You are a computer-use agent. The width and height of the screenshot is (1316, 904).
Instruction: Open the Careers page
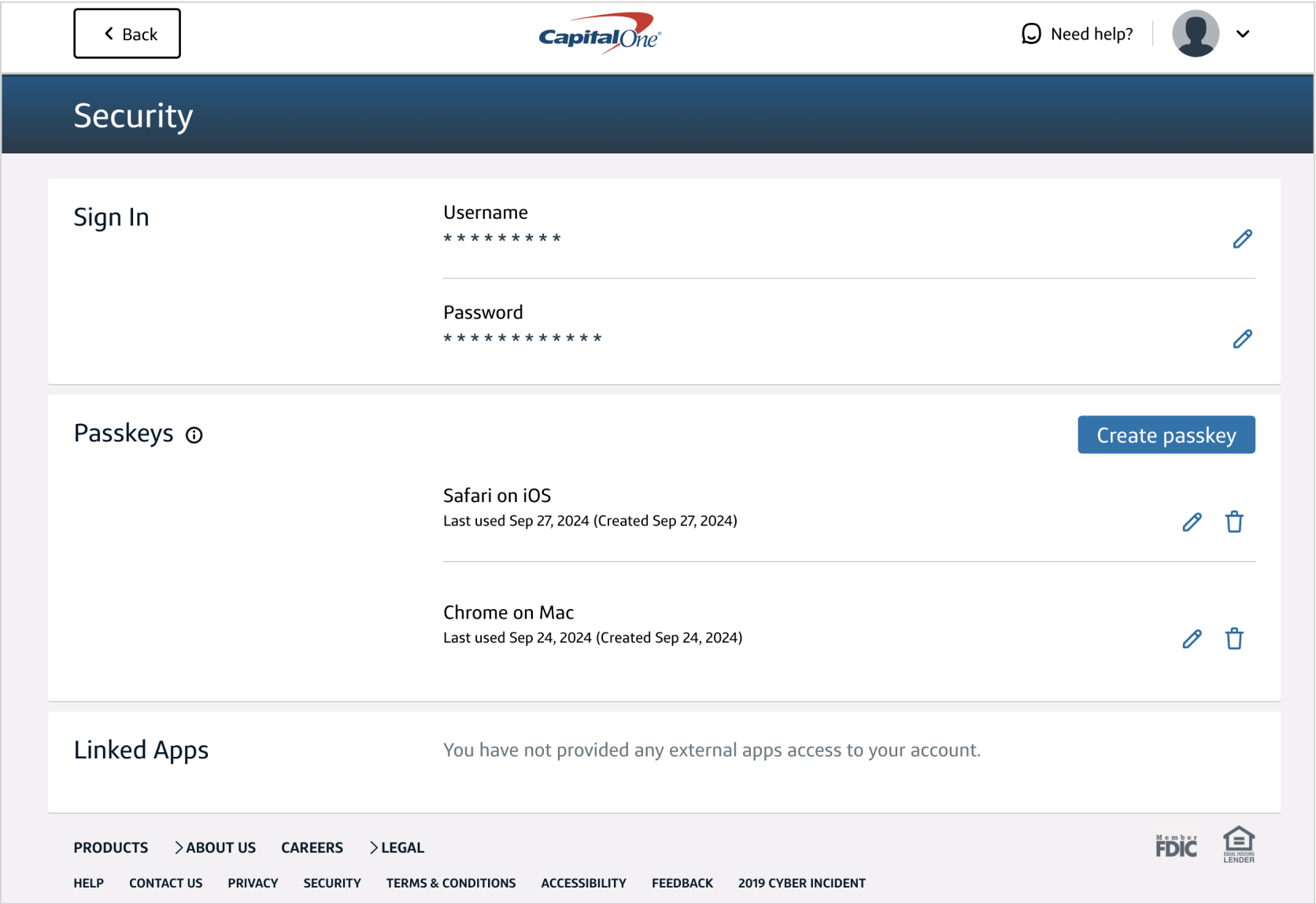[x=312, y=847]
